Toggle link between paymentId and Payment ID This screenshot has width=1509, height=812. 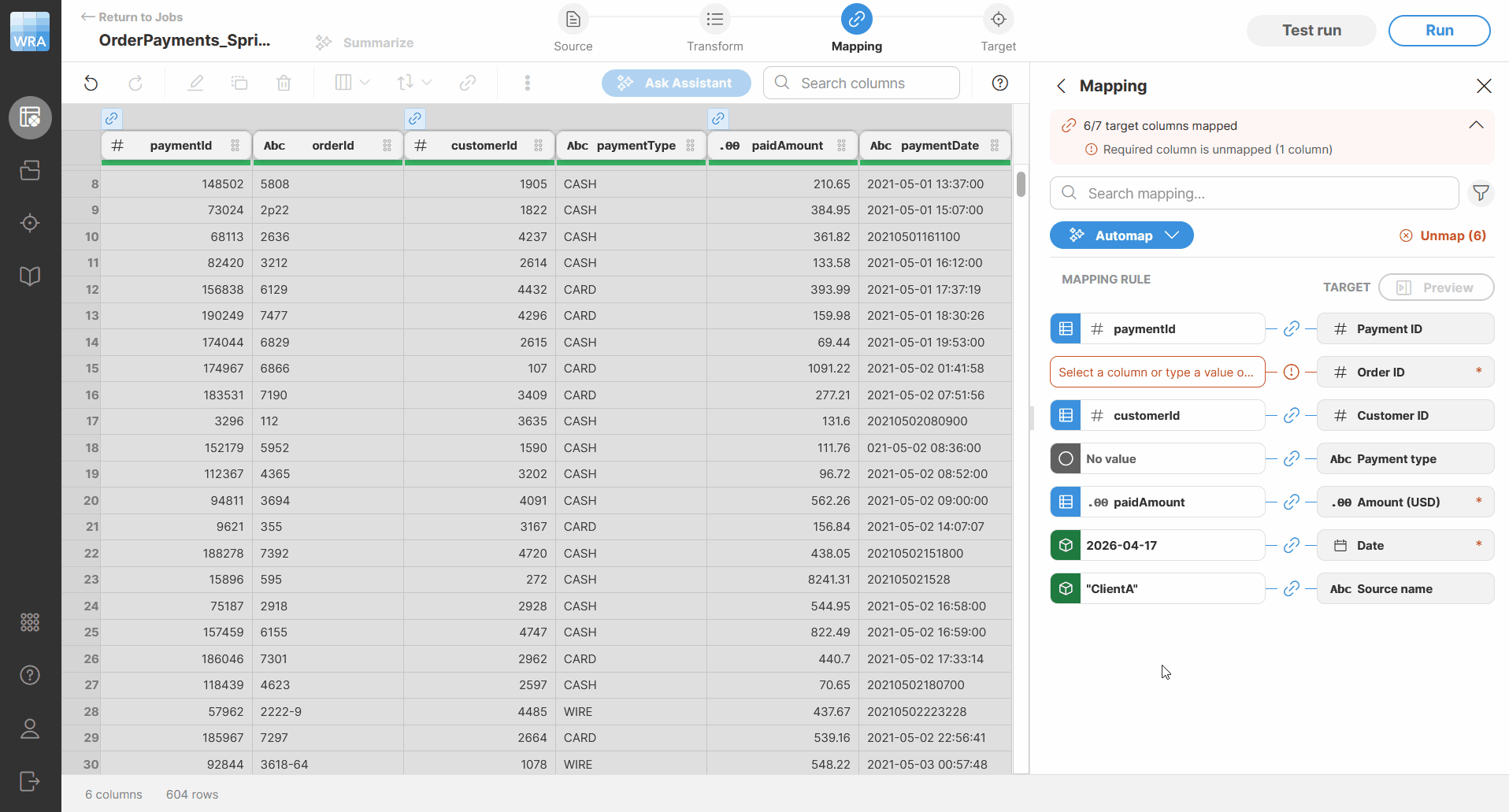(x=1291, y=329)
